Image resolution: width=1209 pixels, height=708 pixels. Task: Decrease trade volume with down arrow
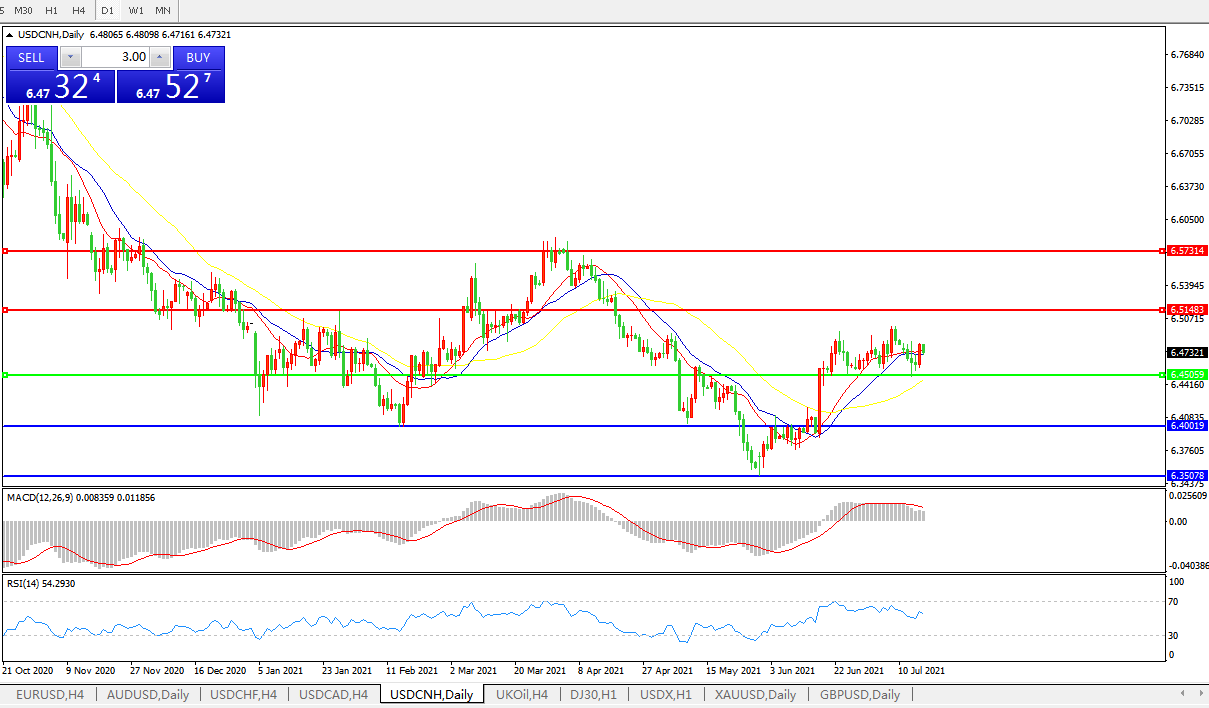pyautogui.click(x=70, y=57)
